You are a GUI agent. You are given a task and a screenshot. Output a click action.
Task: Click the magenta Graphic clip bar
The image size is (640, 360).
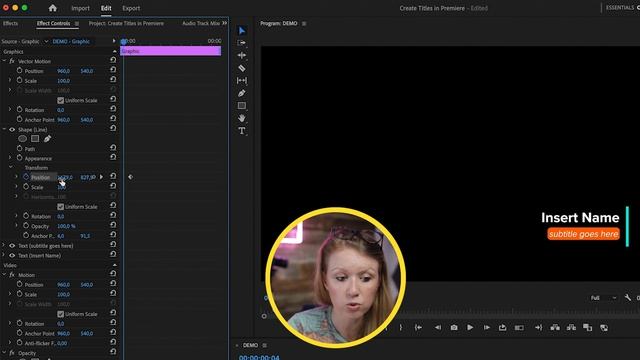[171, 51]
